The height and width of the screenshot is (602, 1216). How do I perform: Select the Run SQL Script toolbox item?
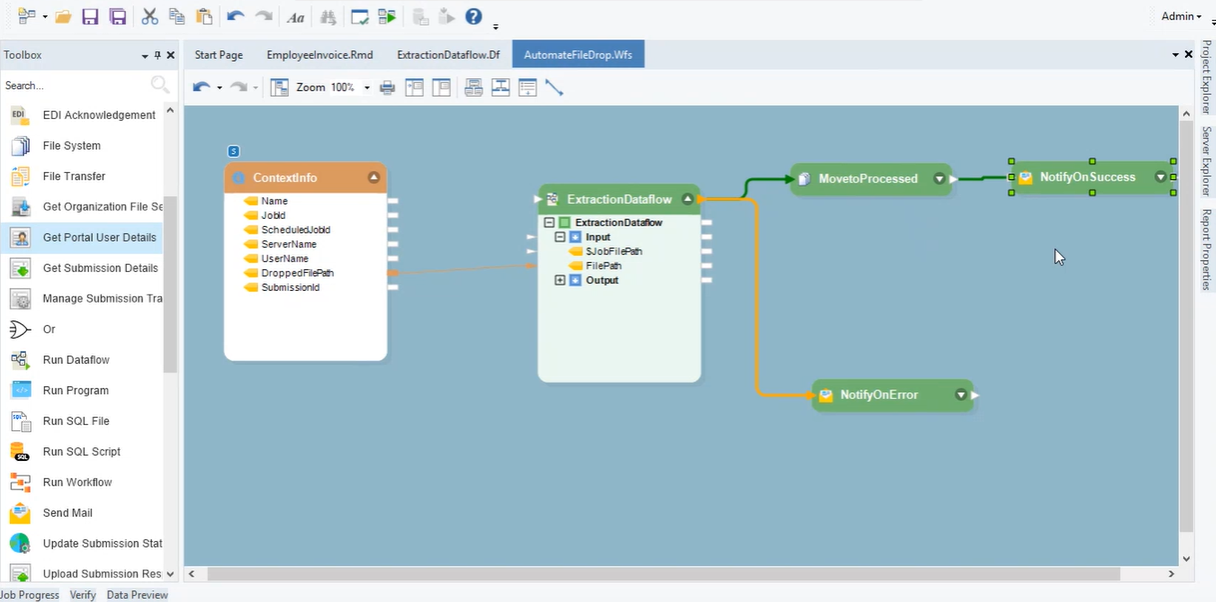[81, 452]
